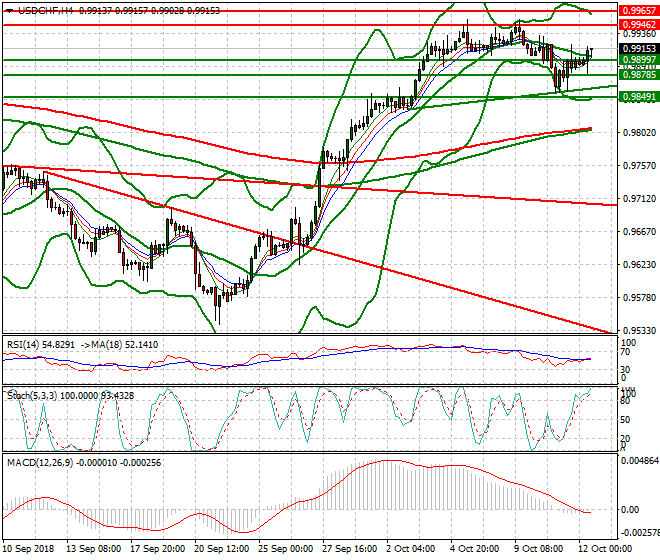Click the current price label 0.99153
This screenshot has height=560, width=660.
coord(639,49)
